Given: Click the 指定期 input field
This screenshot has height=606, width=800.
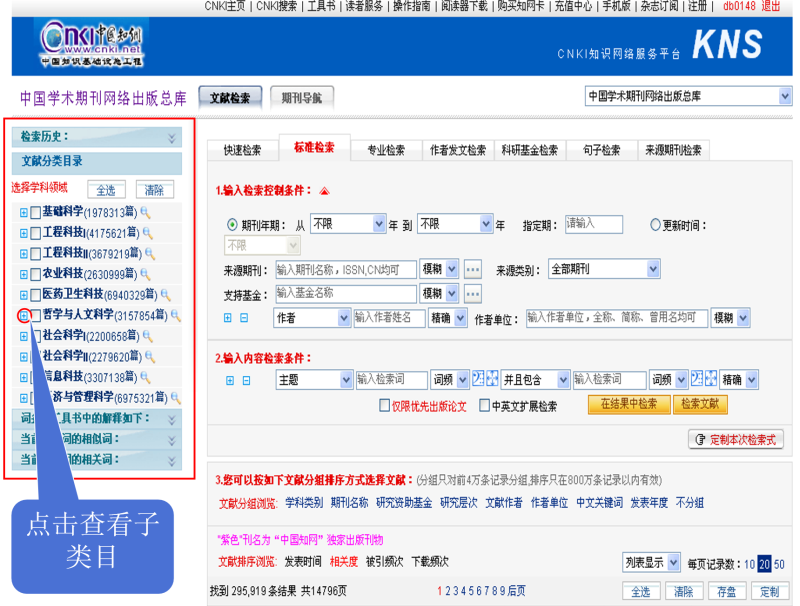Looking at the screenshot, I should click(x=594, y=223).
